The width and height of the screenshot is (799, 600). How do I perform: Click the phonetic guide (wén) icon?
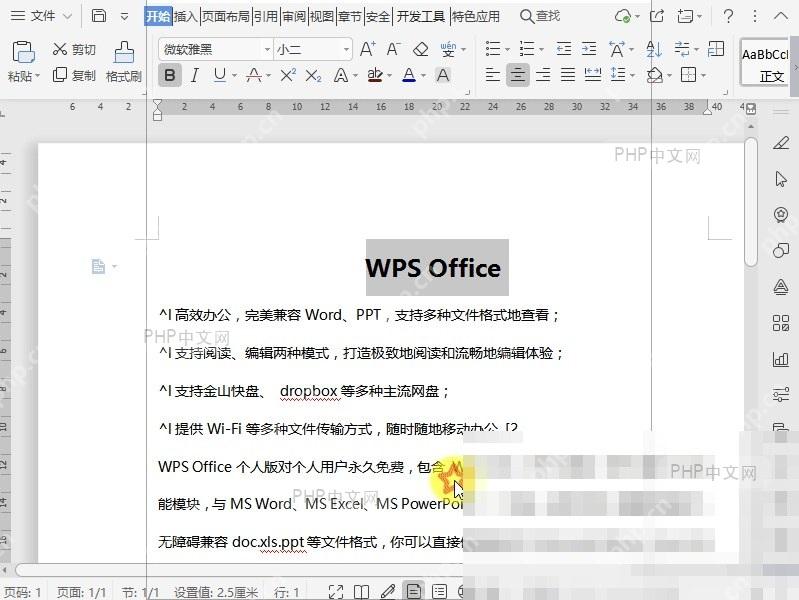click(448, 49)
